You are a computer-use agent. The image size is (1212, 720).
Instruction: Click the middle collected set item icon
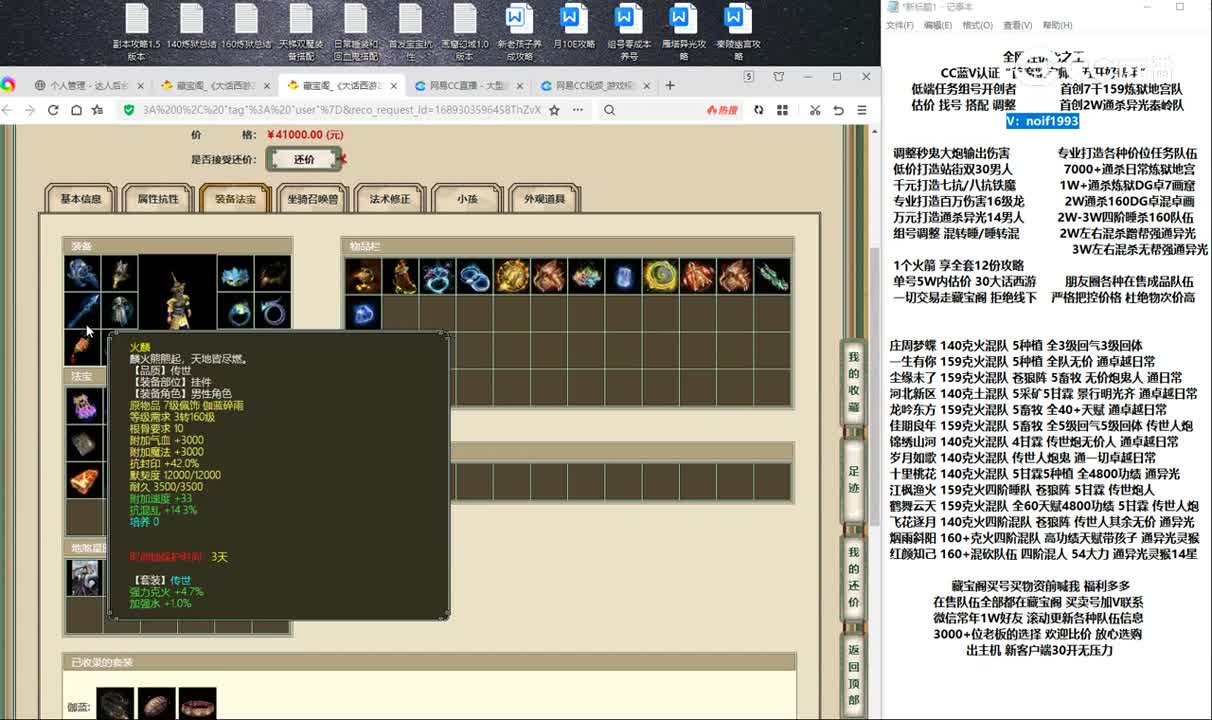click(x=156, y=705)
